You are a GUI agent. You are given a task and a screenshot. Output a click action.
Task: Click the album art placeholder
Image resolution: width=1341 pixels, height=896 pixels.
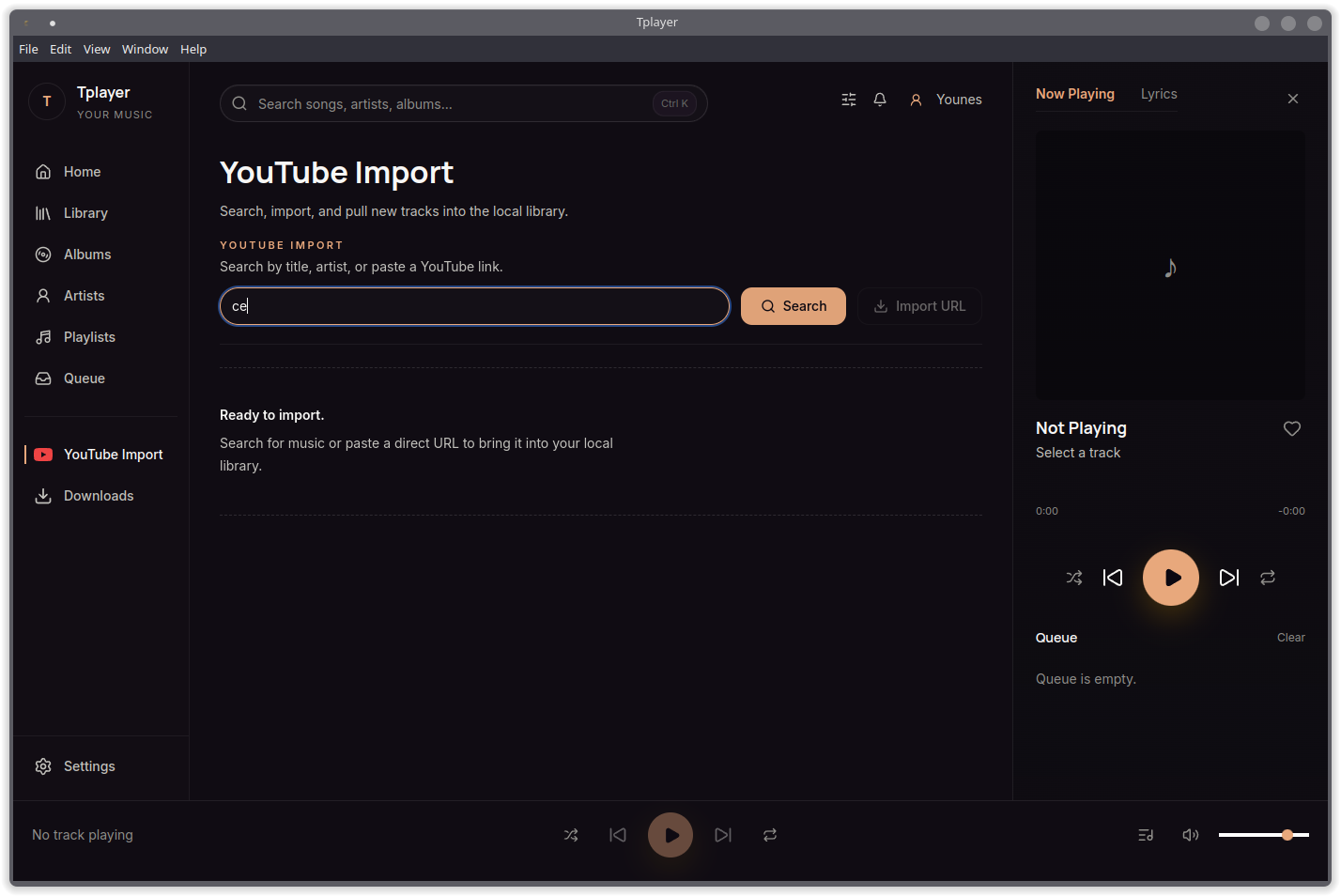1170,265
